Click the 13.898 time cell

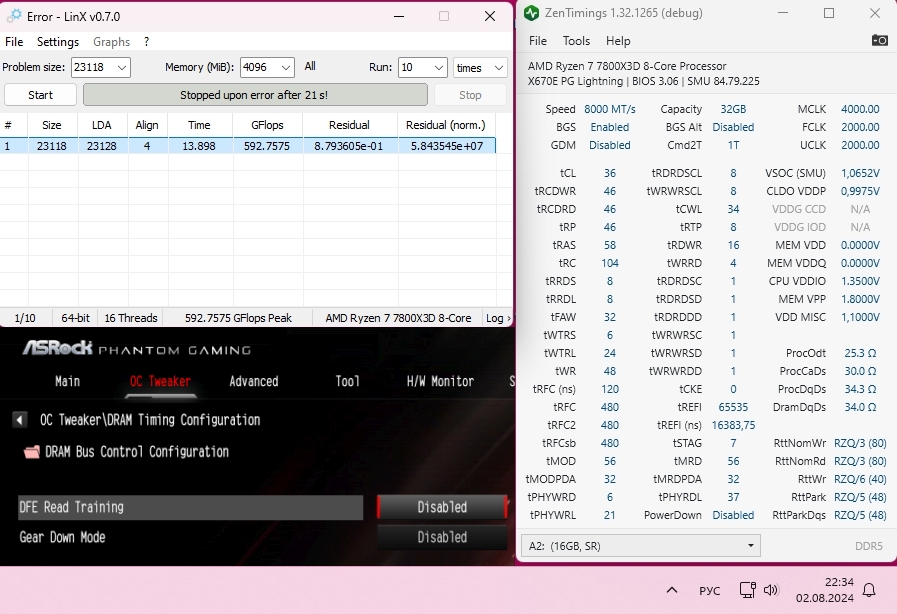pyautogui.click(x=199, y=146)
